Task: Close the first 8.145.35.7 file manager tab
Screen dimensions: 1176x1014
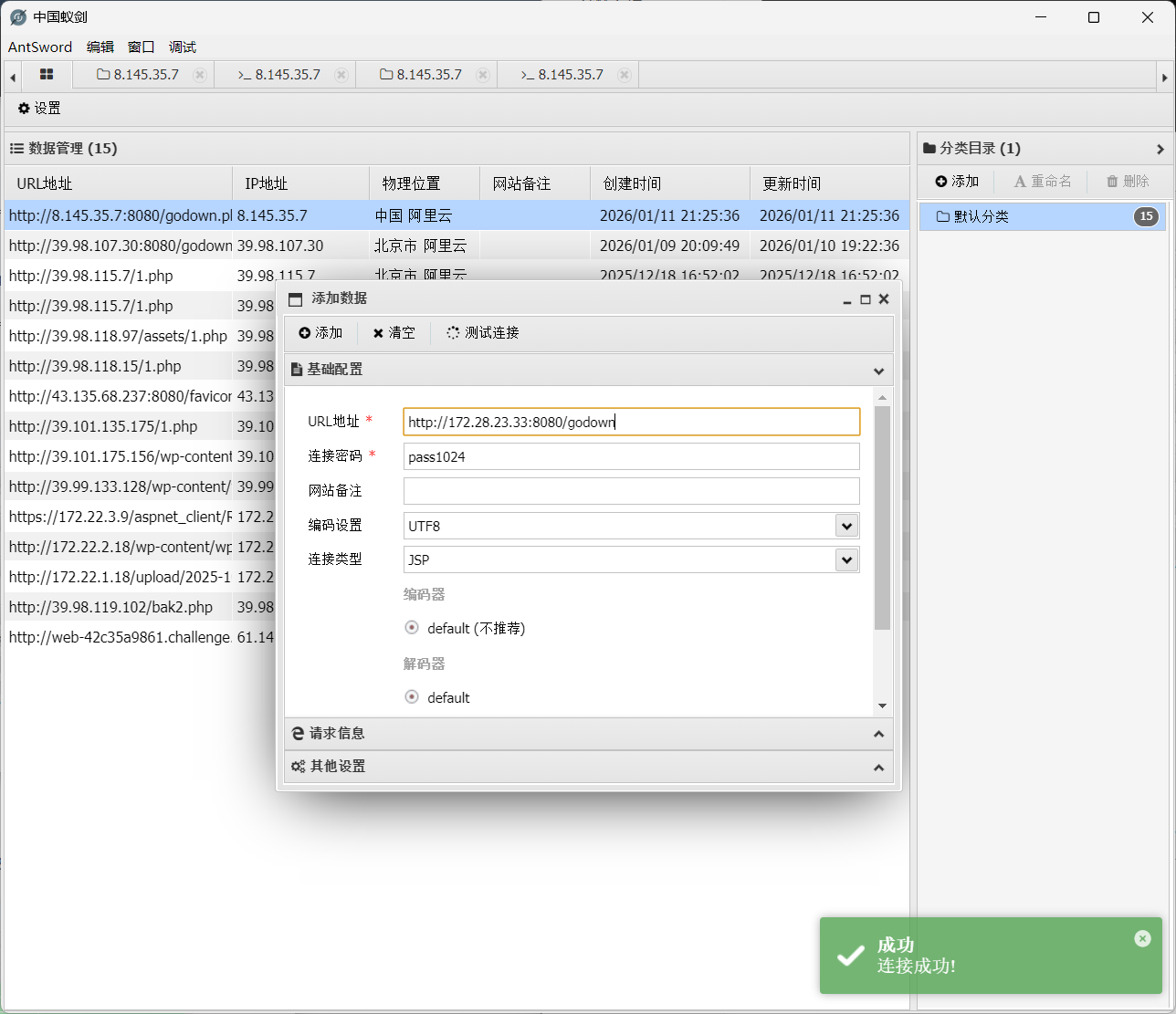Action: [199, 75]
